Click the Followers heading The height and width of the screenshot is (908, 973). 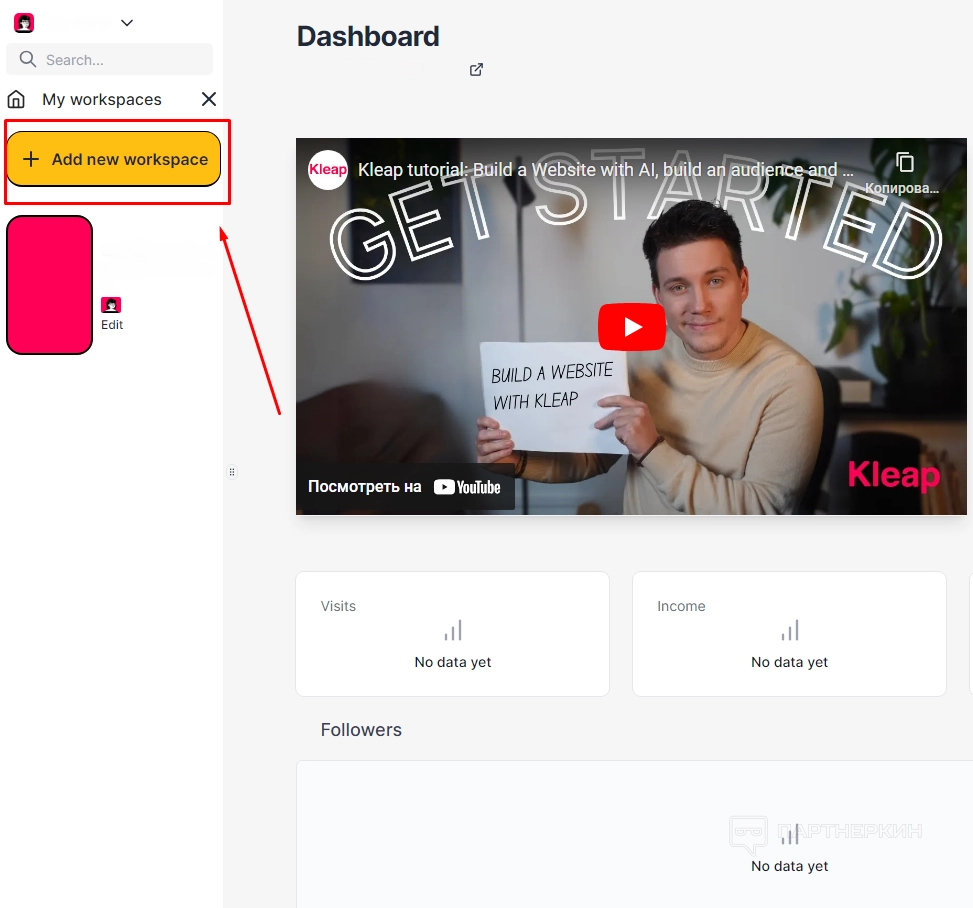361,730
